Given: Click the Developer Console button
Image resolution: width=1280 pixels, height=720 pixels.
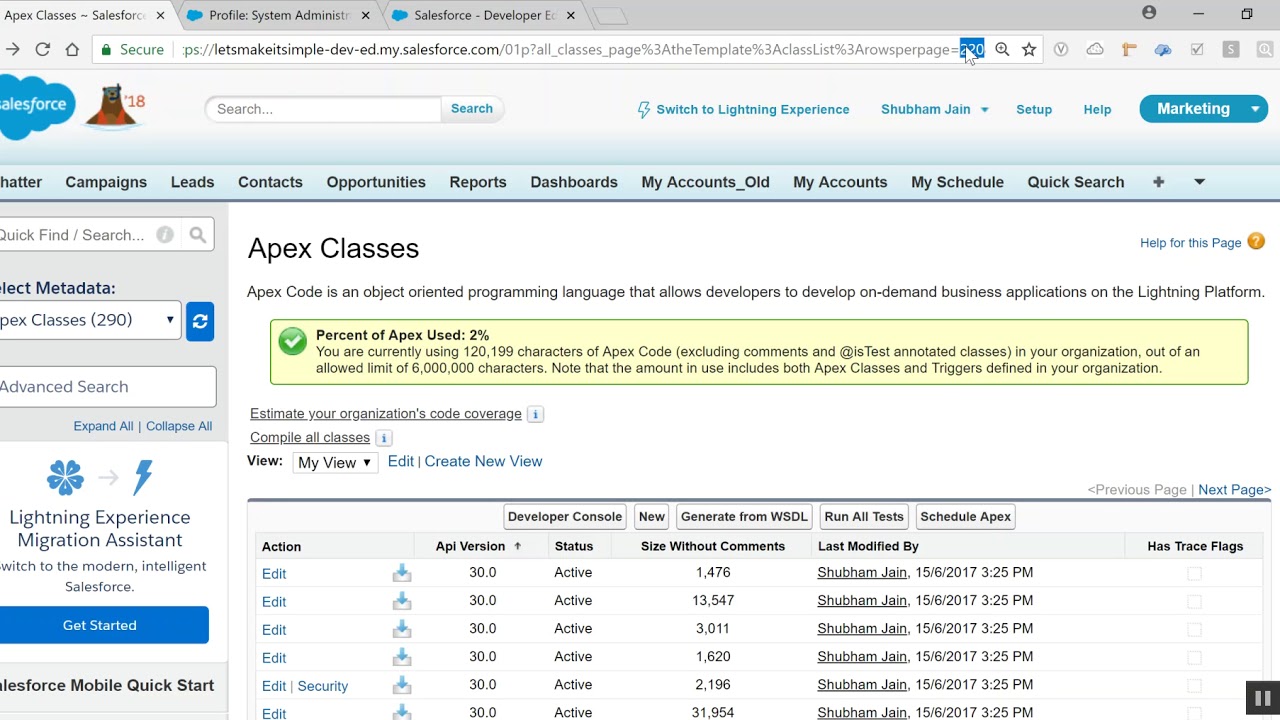Looking at the screenshot, I should pyautogui.click(x=565, y=517).
